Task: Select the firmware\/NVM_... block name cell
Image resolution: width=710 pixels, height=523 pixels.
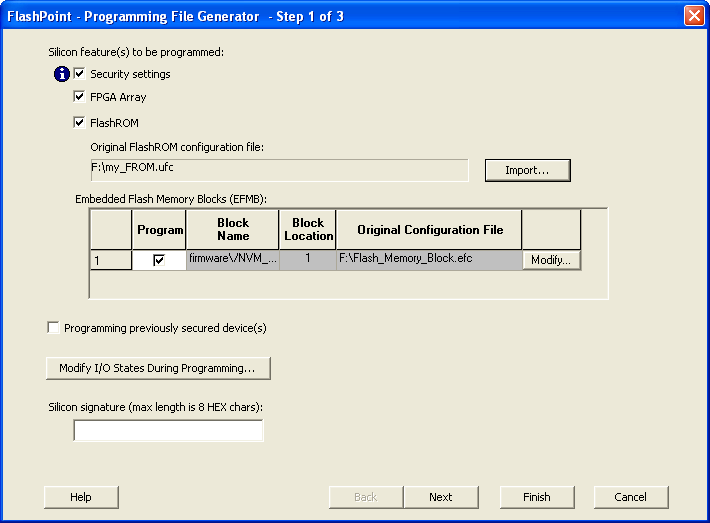Action: pyautogui.click(x=233, y=260)
